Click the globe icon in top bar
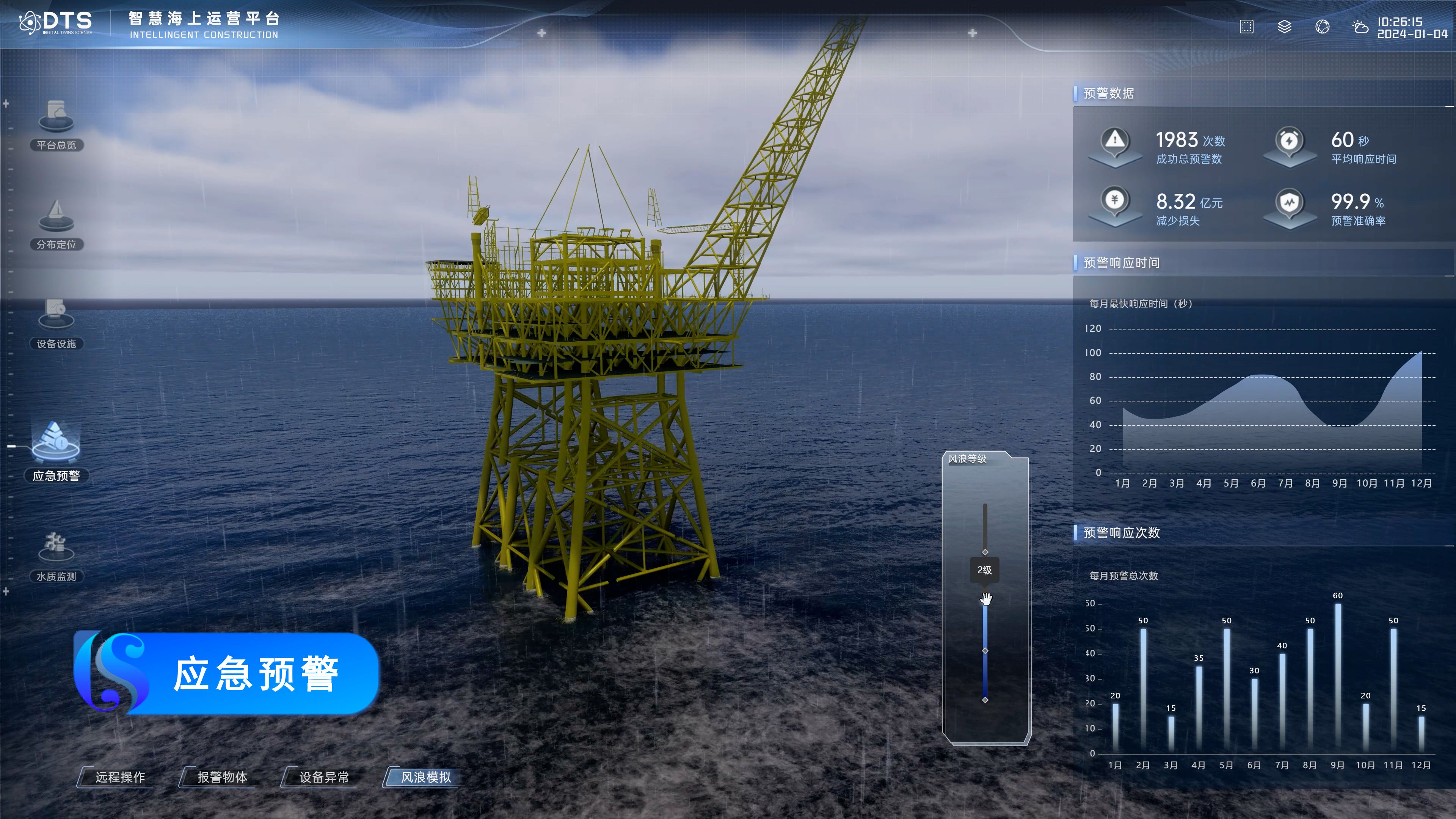 coord(1322,27)
